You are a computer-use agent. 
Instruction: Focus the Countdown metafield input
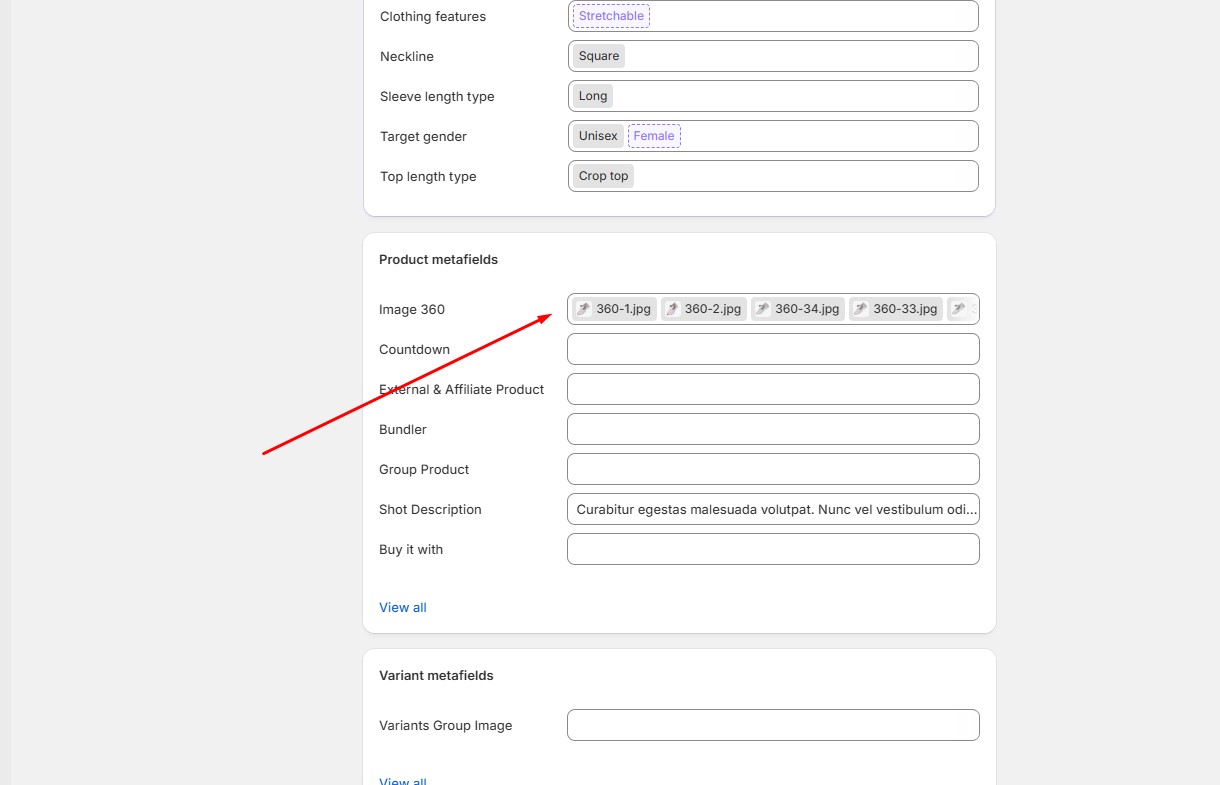pyautogui.click(x=772, y=349)
